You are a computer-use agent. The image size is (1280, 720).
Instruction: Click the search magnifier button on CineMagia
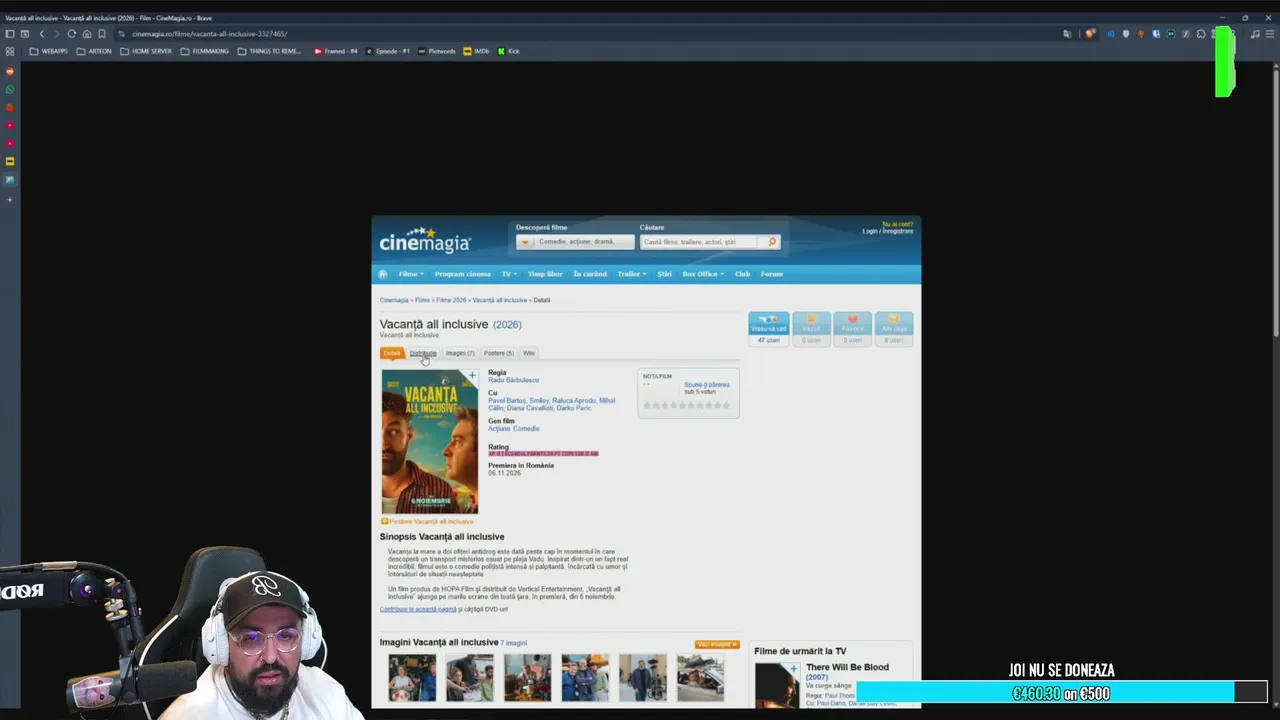coord(772,242)
